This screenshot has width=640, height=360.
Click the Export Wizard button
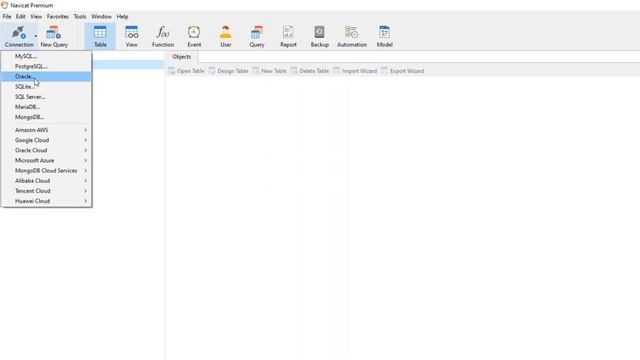(402, 71)
